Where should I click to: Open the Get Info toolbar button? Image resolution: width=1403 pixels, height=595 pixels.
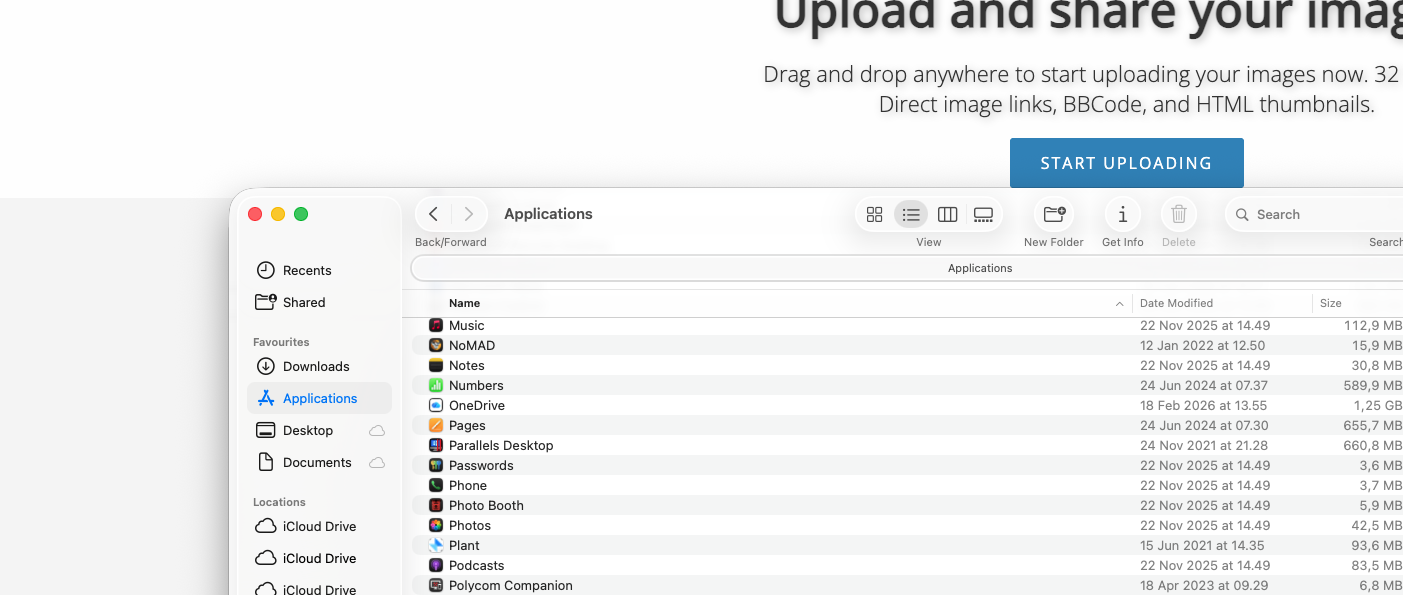(x=1123, y=214)
